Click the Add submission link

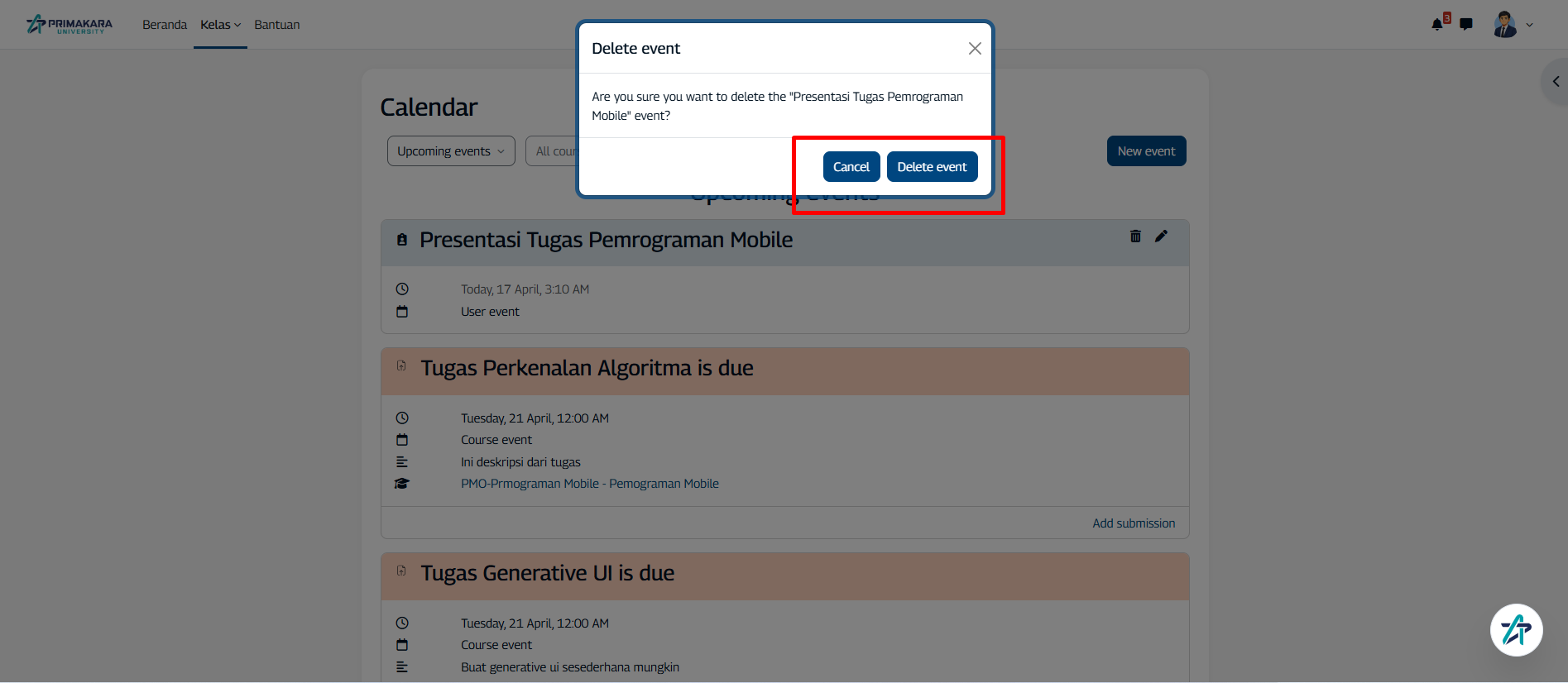coord(1134,523)
